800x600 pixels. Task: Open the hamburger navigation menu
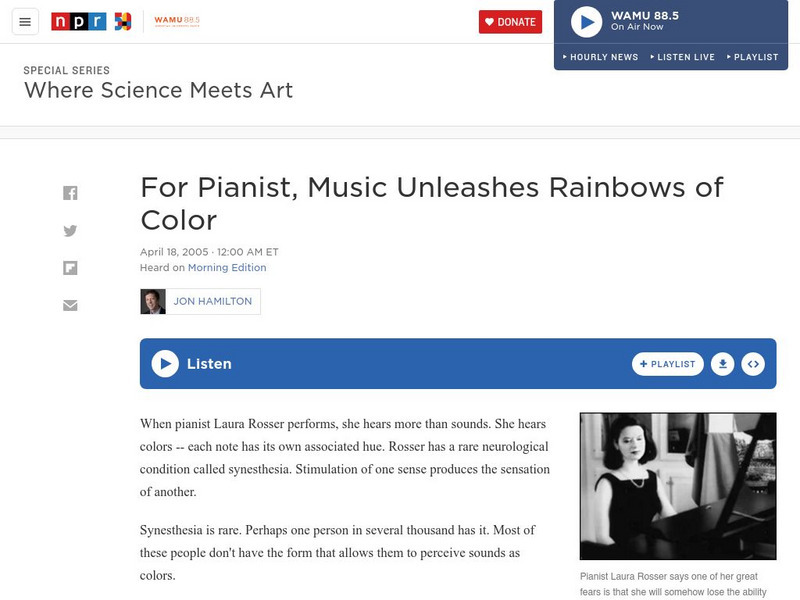point(25,22)
